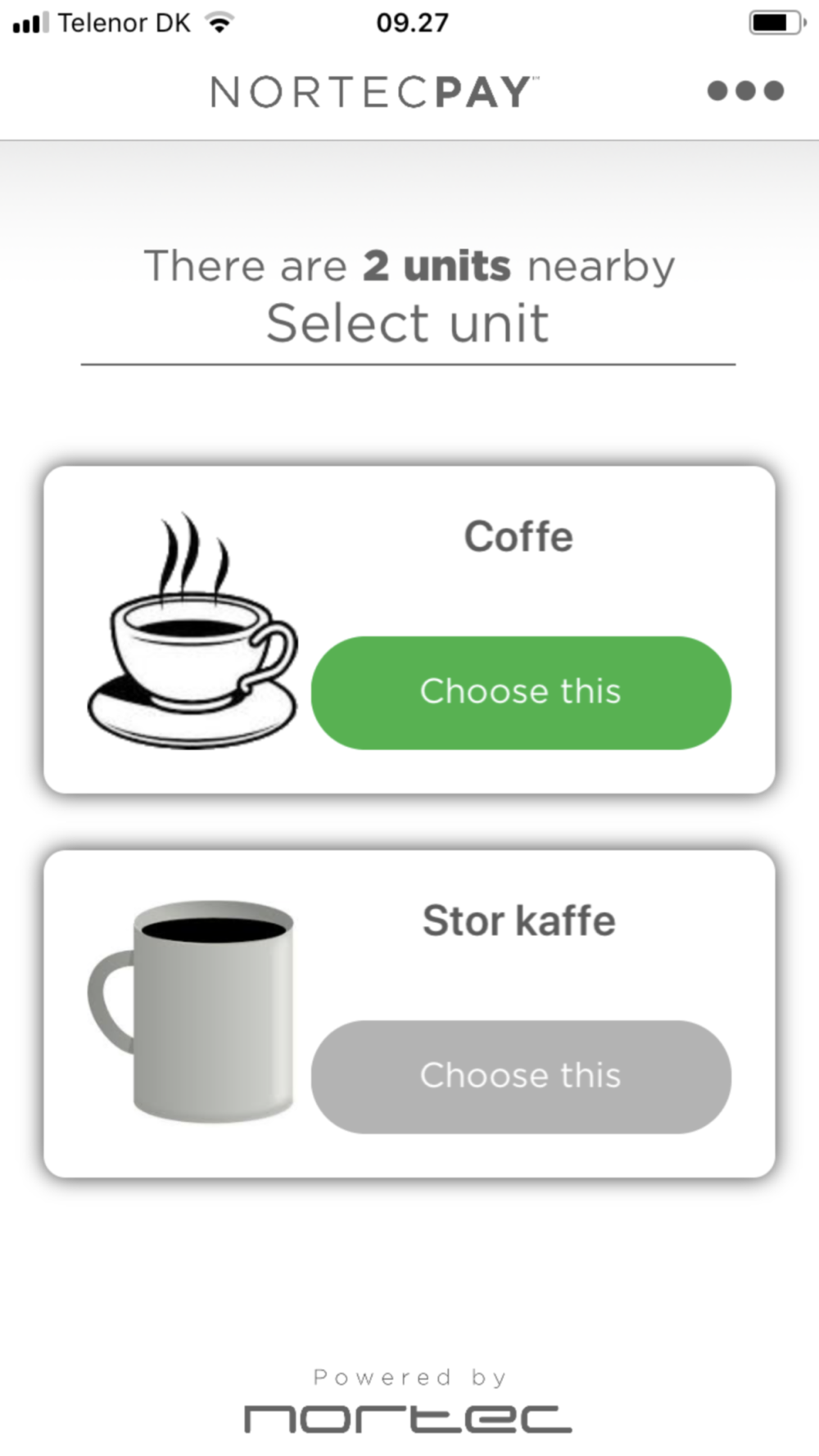Tap the steaming coffee cup icon
The width and height of the screenshot is (819, 1456).
[192, 630]
